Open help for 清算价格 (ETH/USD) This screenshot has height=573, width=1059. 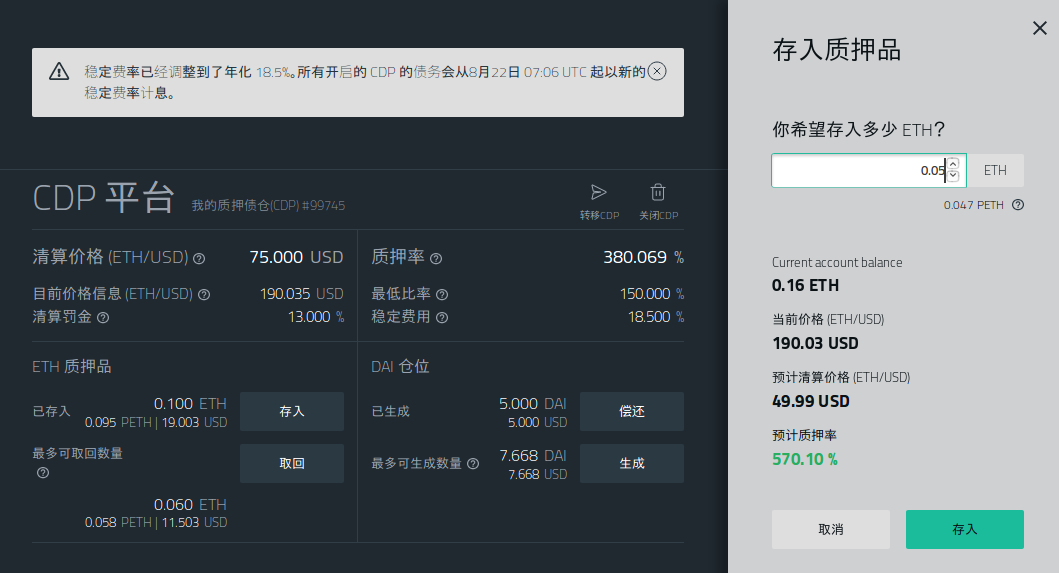pos(199,258)
